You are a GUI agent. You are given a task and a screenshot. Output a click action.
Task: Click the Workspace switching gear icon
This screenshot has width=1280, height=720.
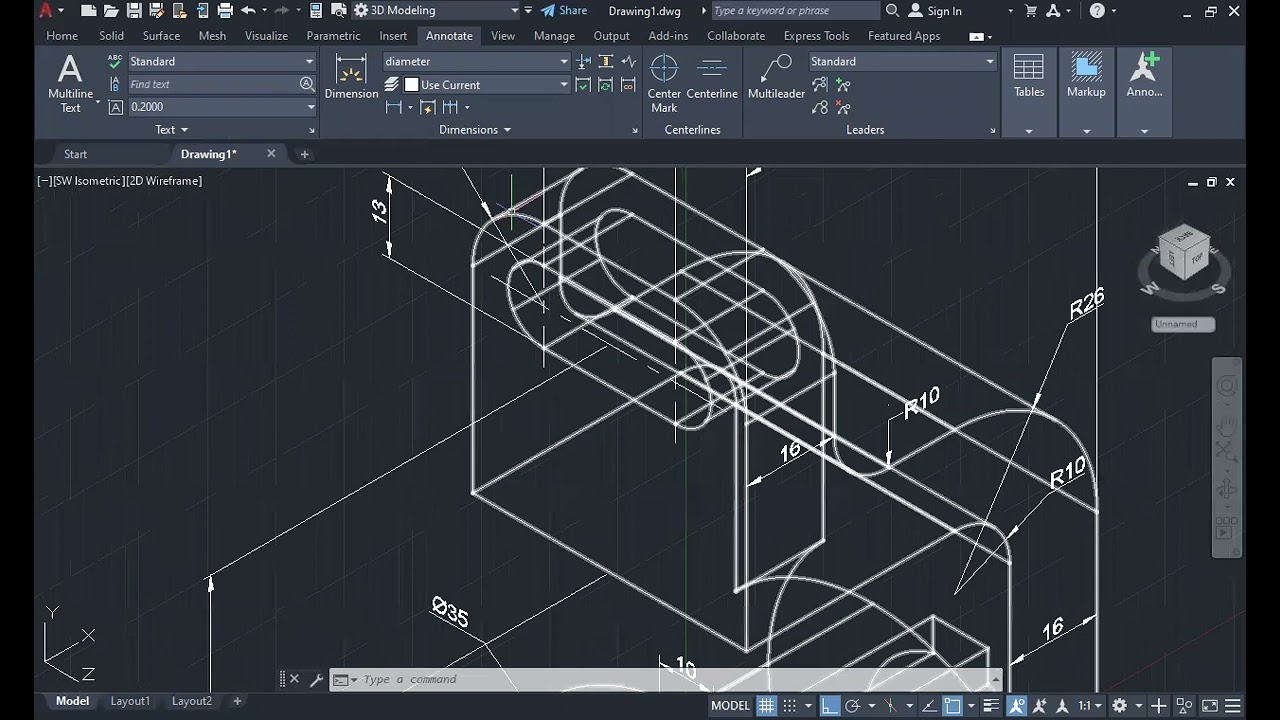(x=1119, y=706)
